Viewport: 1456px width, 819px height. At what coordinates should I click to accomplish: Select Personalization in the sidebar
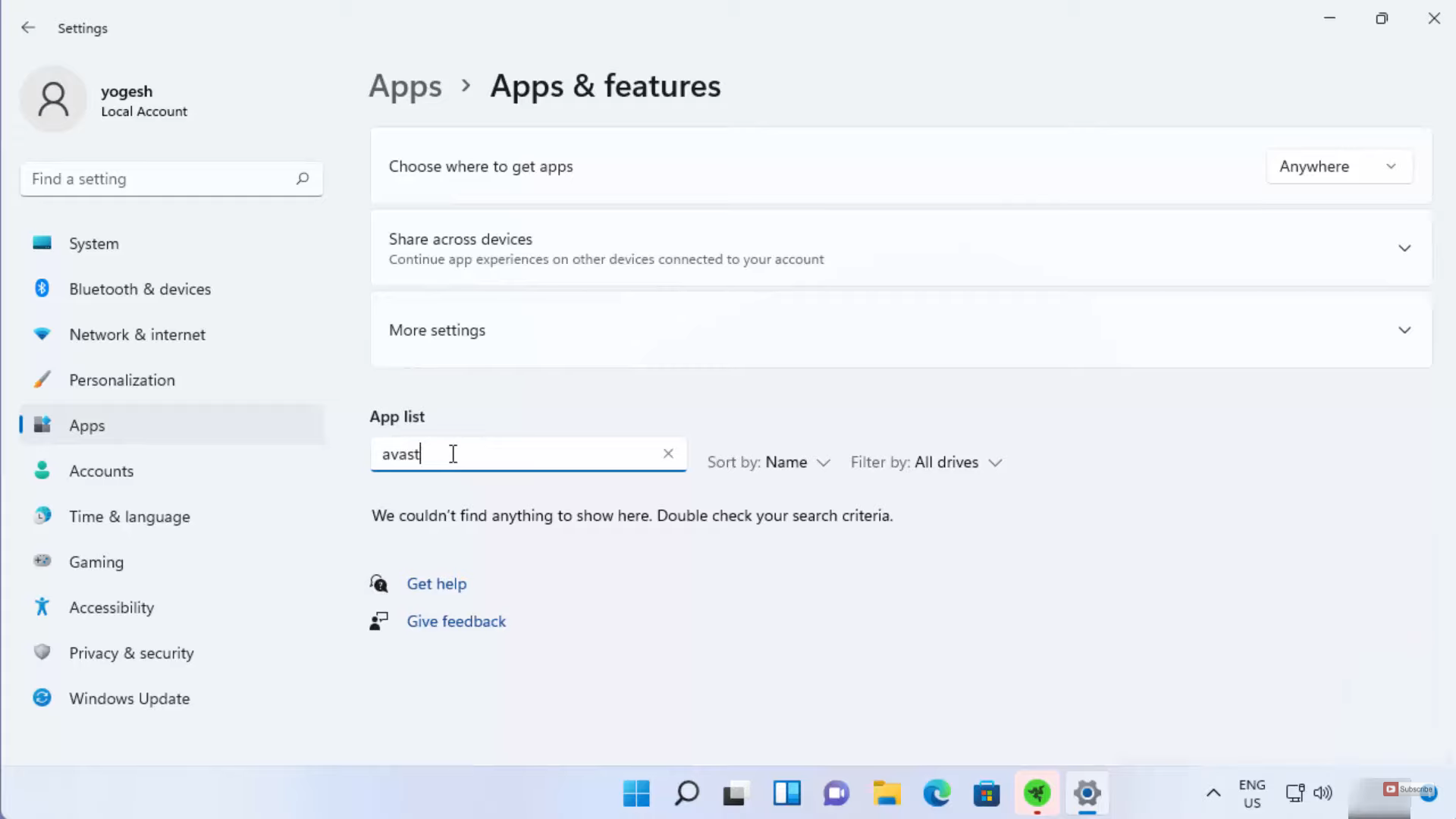121,380
